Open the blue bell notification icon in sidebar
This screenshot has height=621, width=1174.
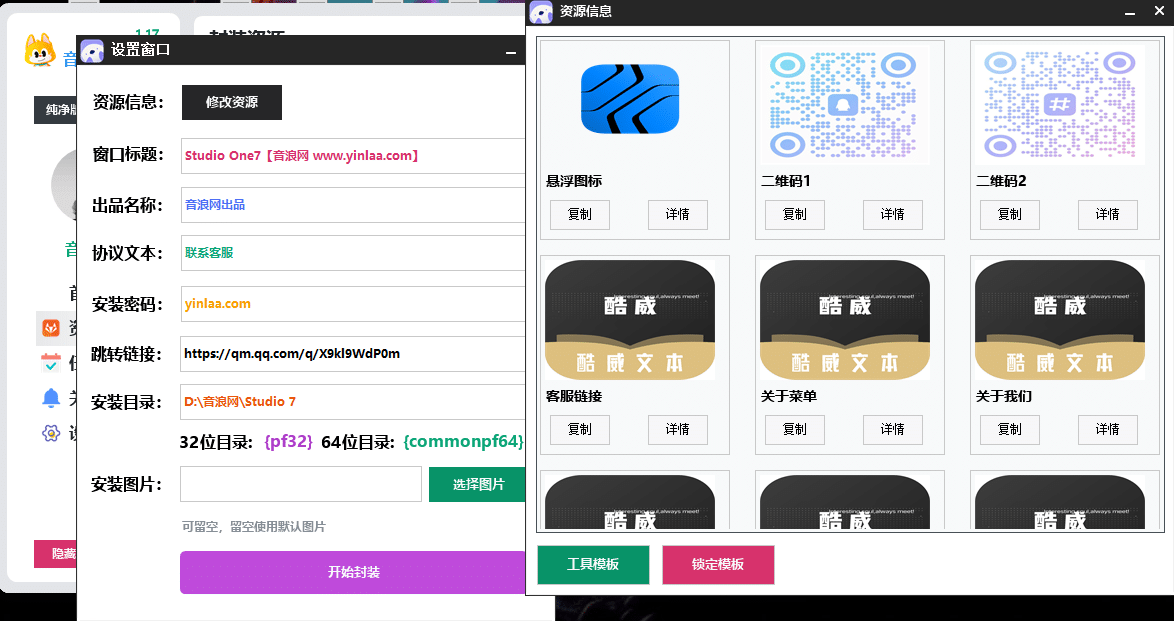coord(52,397)
